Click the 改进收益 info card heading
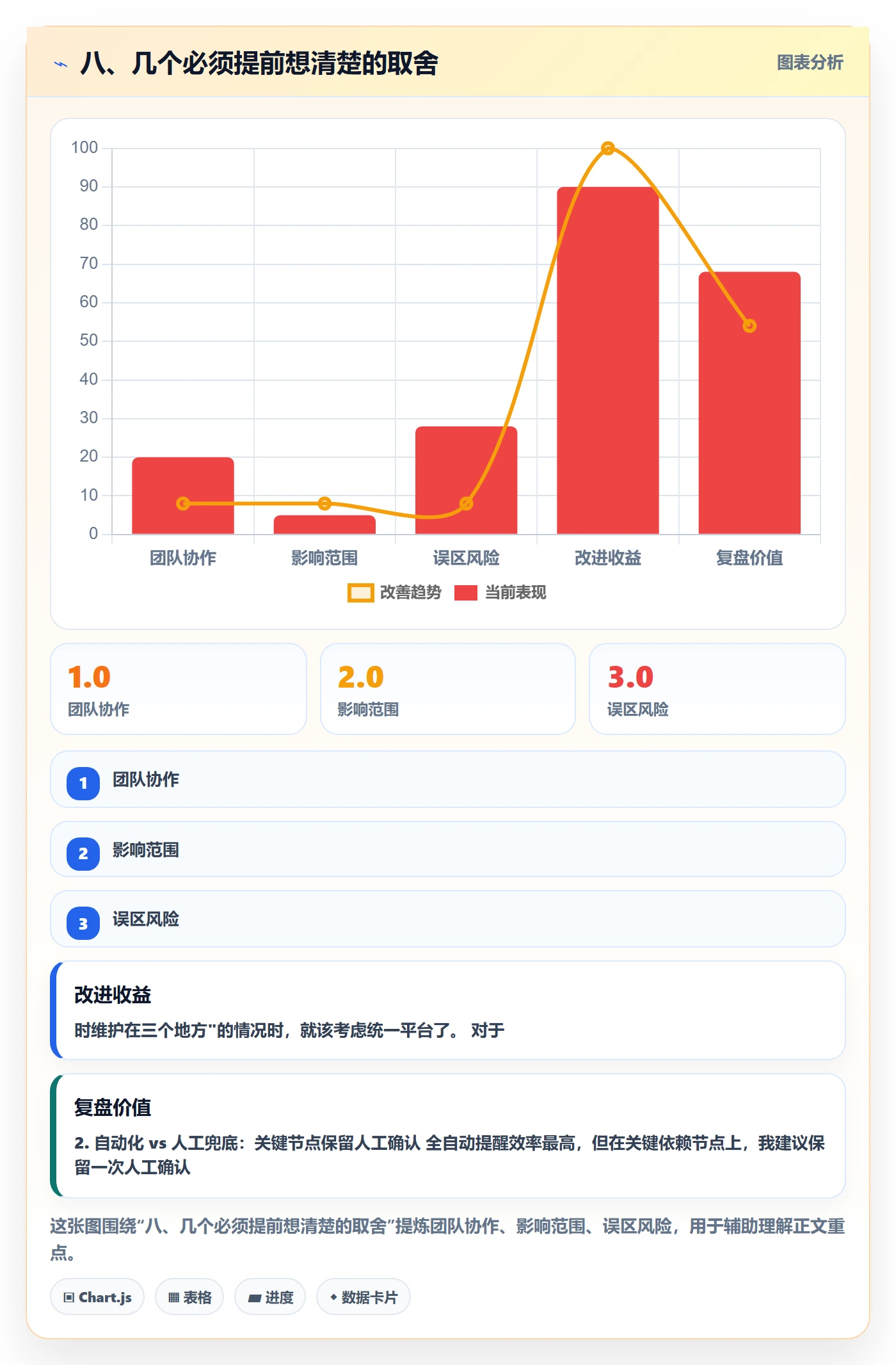Image resolution: width=896 pixels, height=1365 pixels. pyautogui.click(x=113, y=995)
